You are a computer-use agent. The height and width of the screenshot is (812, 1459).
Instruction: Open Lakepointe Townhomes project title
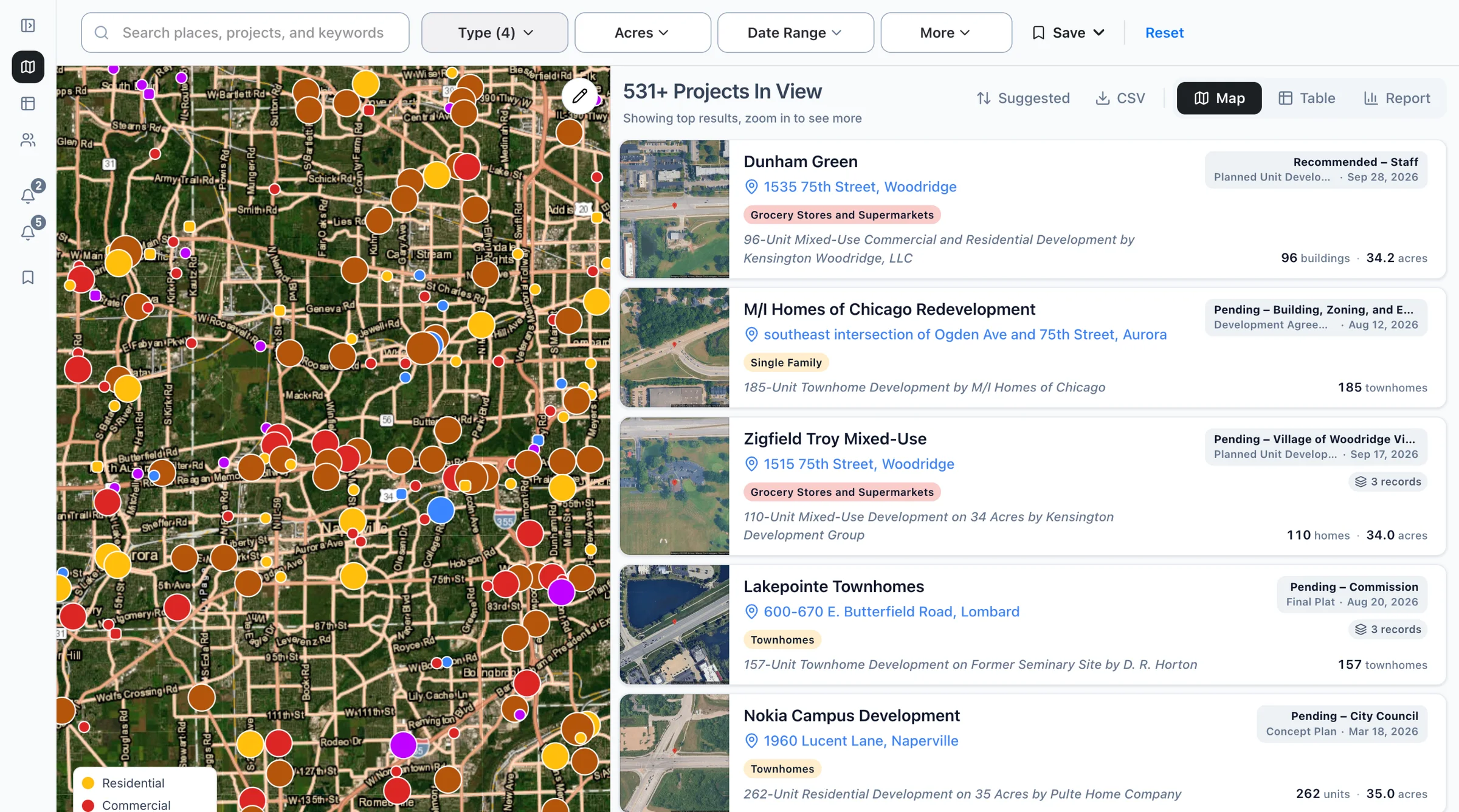[833, 587]
